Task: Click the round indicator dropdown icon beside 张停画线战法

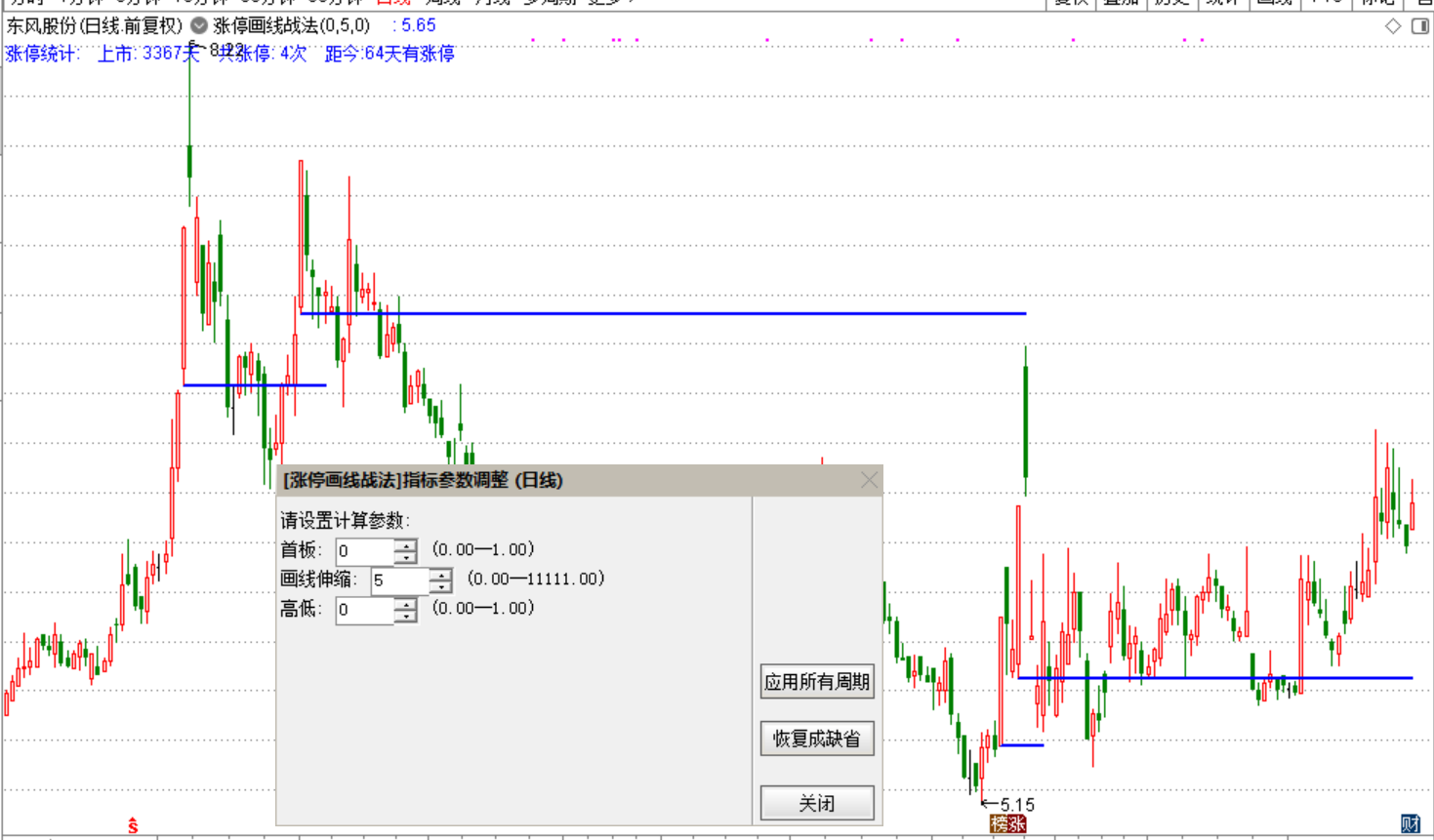Action: pyautogui.click(x=199, y=25)
